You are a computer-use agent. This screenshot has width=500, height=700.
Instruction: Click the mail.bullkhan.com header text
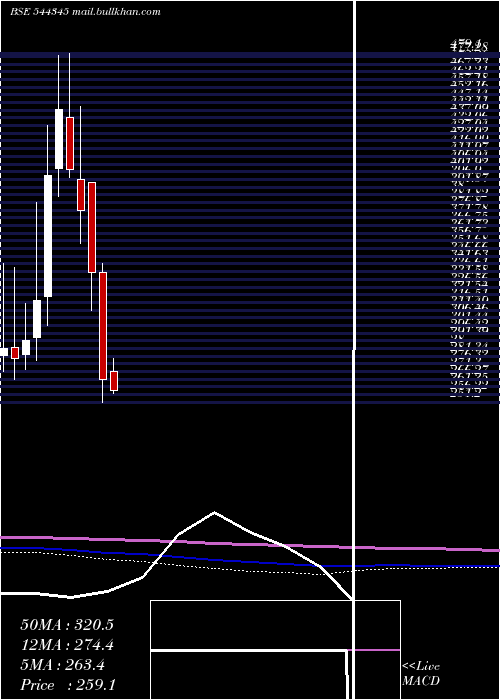(x=116, y=12)
